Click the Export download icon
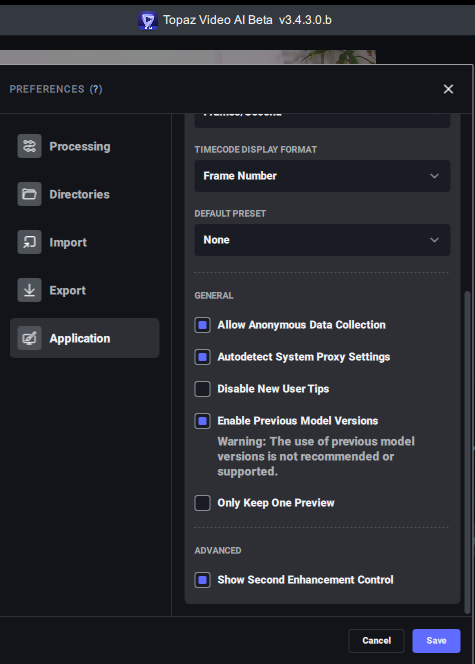This screenshot has width=475, height=664. point(29,290)
